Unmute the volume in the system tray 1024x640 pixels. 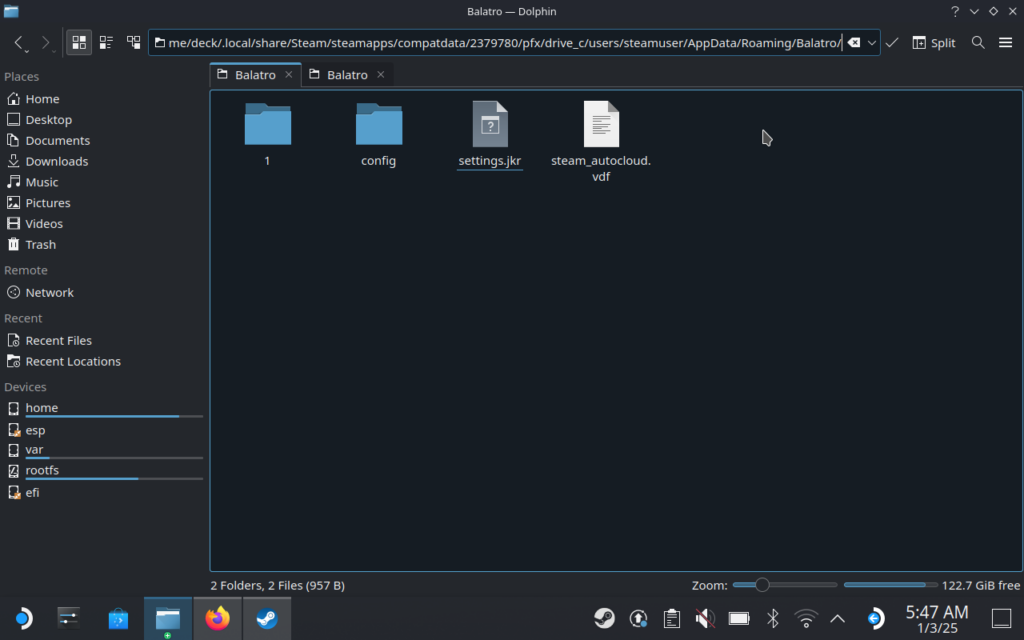tap(705, 619)
